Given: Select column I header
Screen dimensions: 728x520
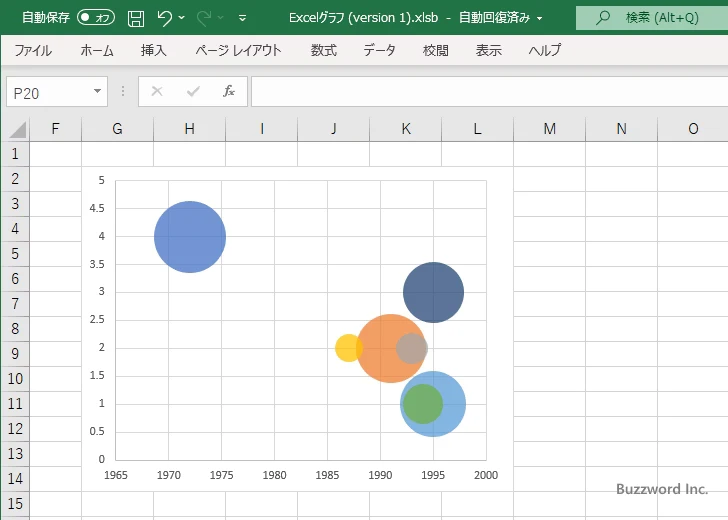Looking at the screenshot, I should (x=261, y=129).
